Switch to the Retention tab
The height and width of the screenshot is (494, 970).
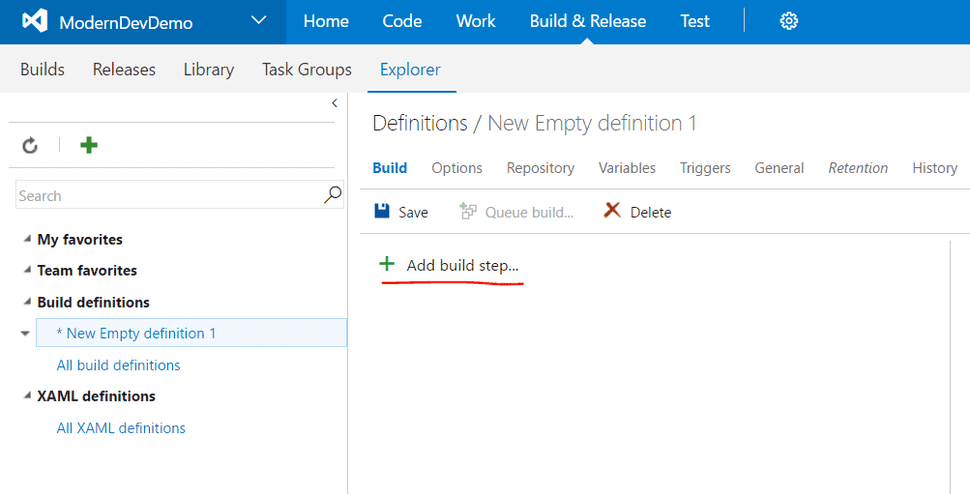(x=858, y=168)
